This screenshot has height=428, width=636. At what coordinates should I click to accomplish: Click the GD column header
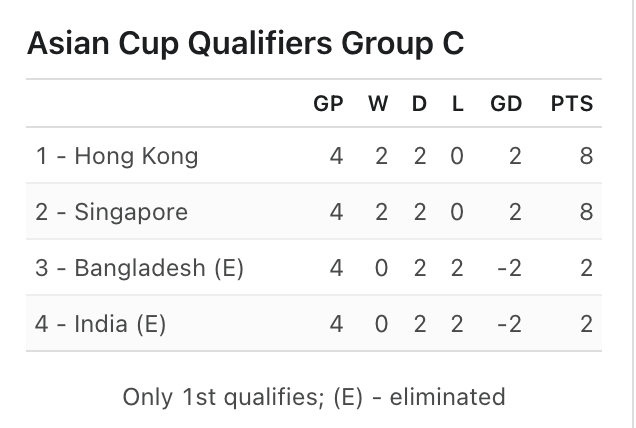[x=506, y=104]
